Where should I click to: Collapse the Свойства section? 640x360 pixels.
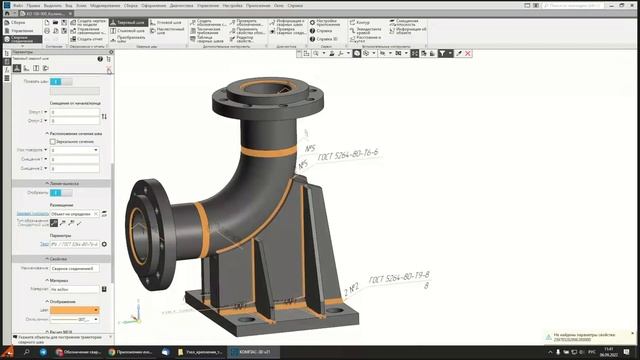[x=47, y=259]
